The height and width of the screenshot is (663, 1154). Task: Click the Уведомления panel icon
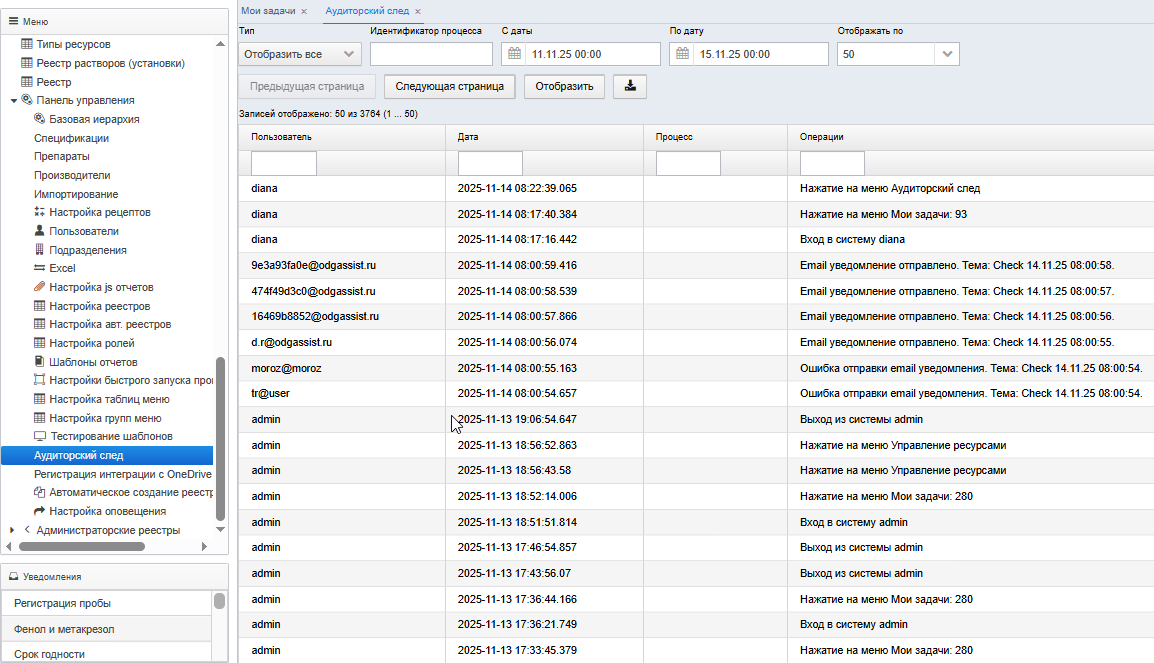(13, 576)
